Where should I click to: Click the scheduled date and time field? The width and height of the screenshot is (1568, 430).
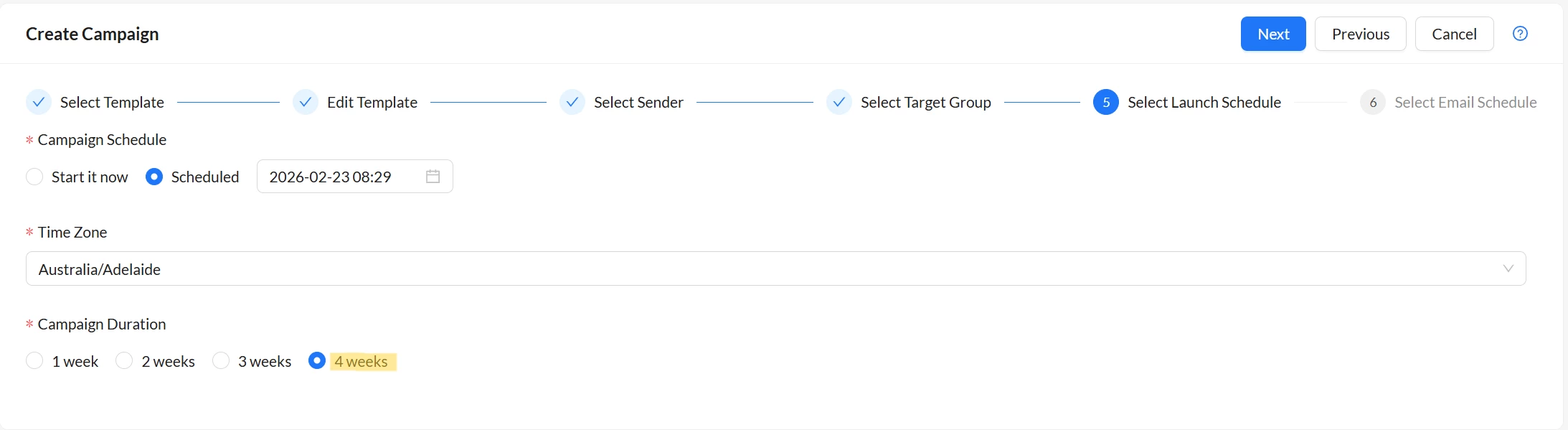point(355,177)
